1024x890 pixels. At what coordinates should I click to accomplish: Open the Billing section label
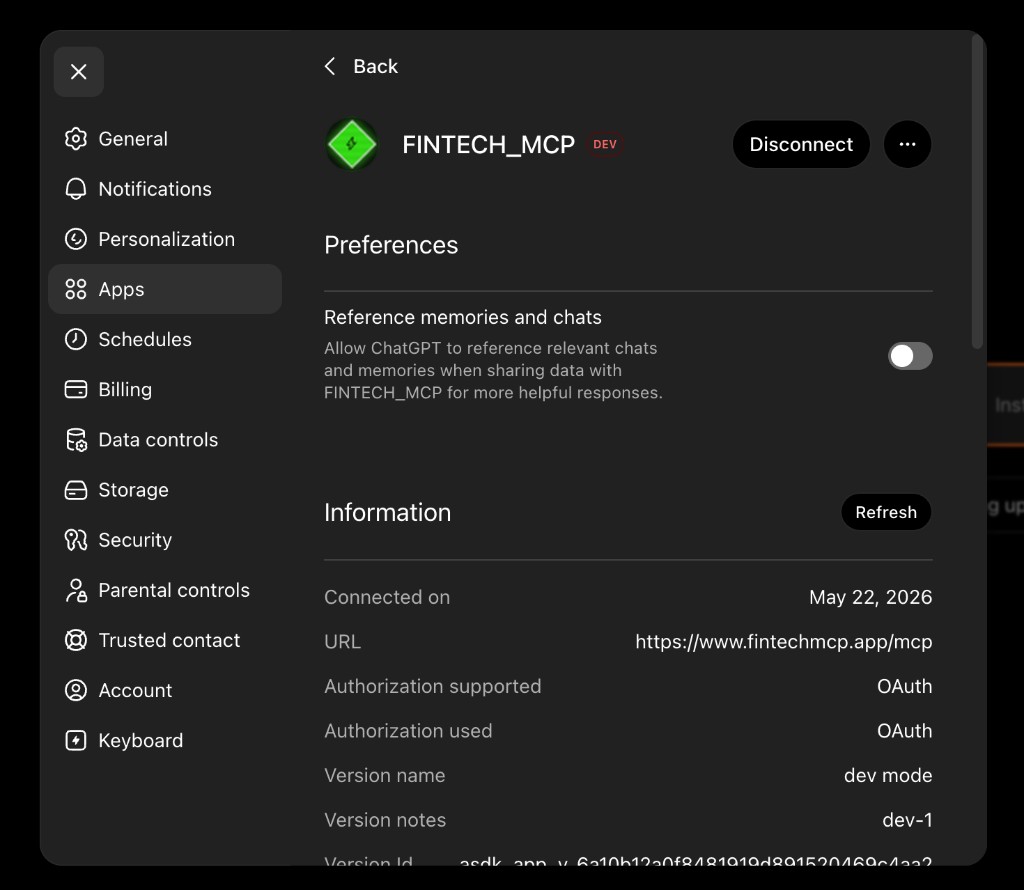click(125, 390)
